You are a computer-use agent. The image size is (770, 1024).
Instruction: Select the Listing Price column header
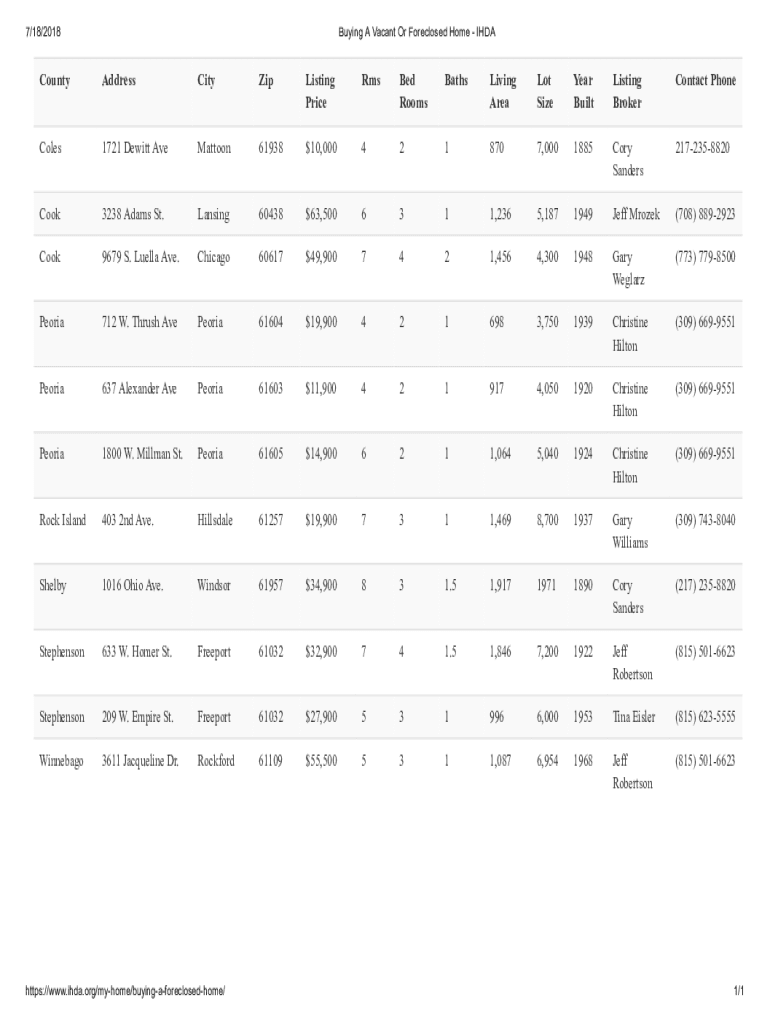[320, 91]
